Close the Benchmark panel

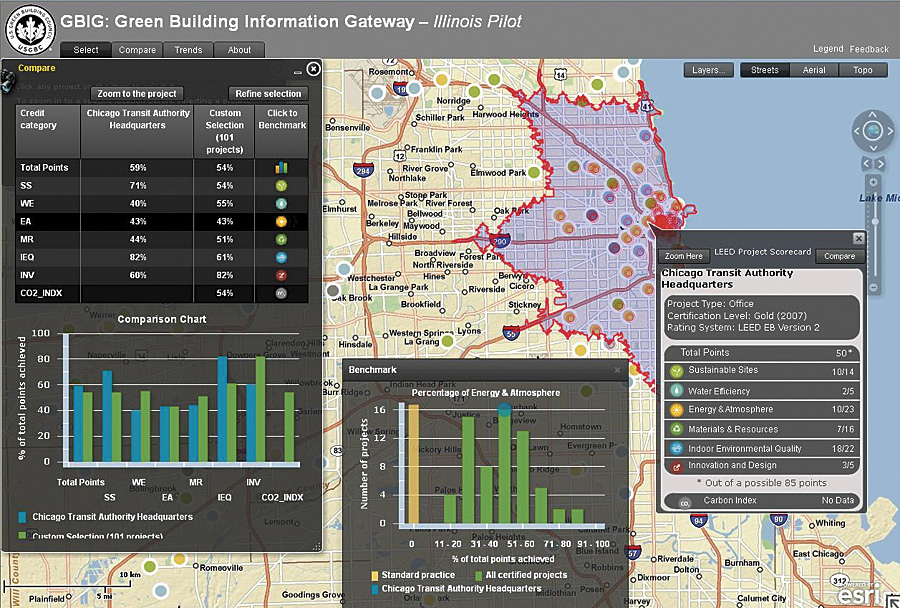tap(618, 370)
